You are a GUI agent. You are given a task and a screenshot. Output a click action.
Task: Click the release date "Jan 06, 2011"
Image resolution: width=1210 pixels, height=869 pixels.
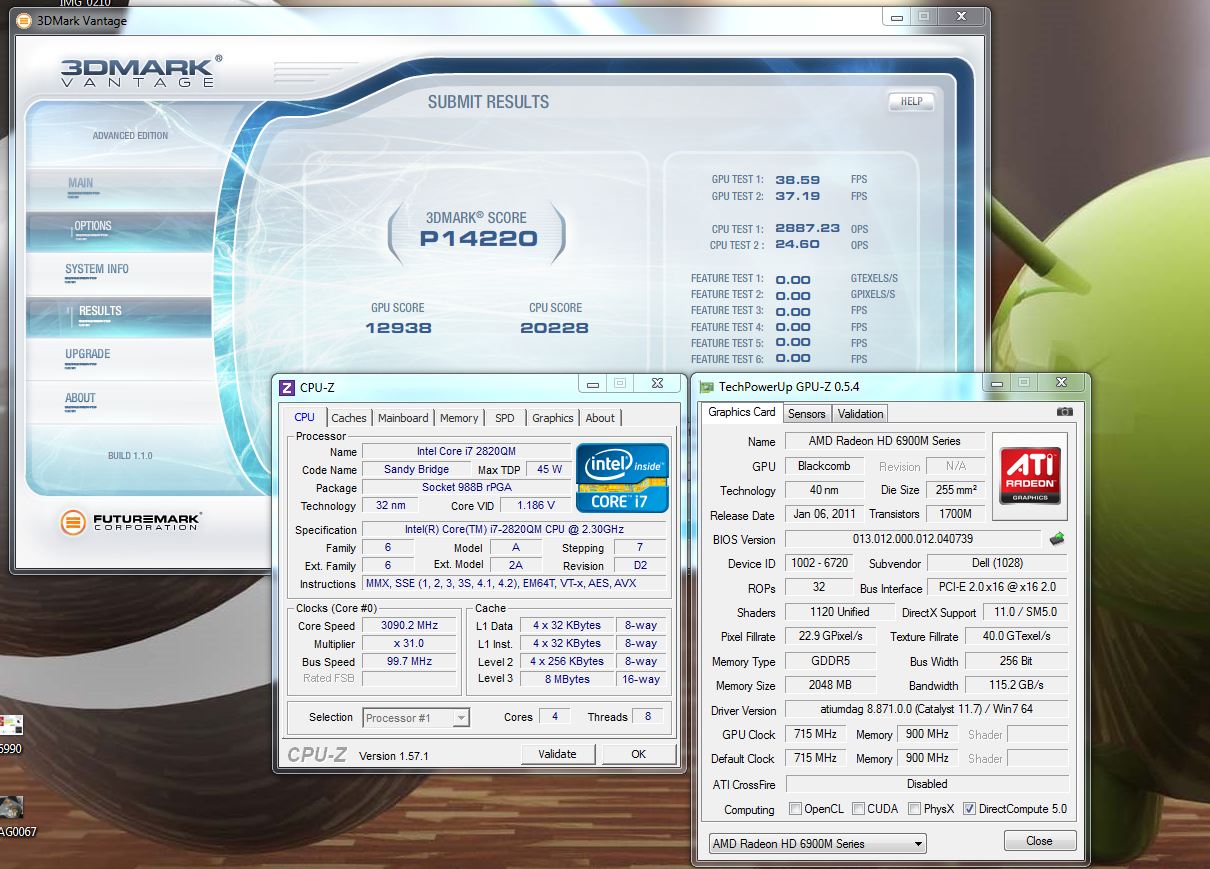tap(824, 515)
